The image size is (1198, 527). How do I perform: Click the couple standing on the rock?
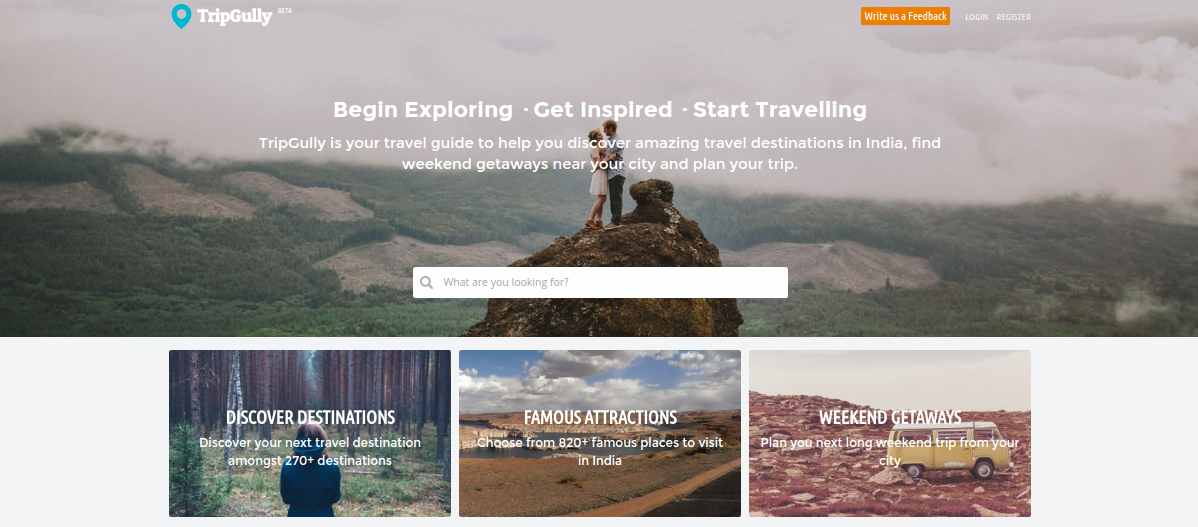coord(607,175)
